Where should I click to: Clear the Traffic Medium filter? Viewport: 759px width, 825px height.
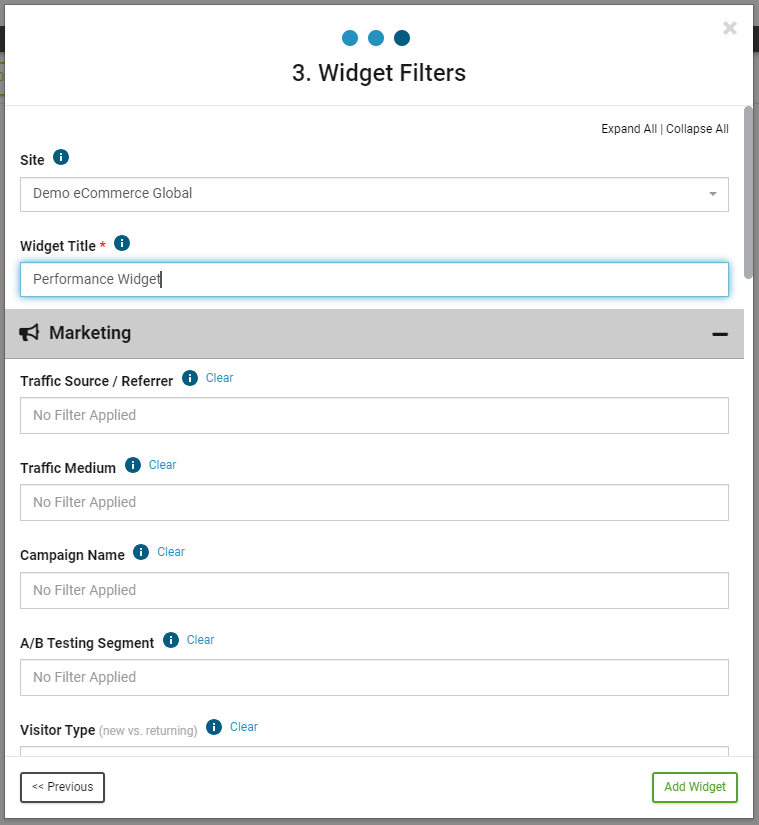point(162,465)
